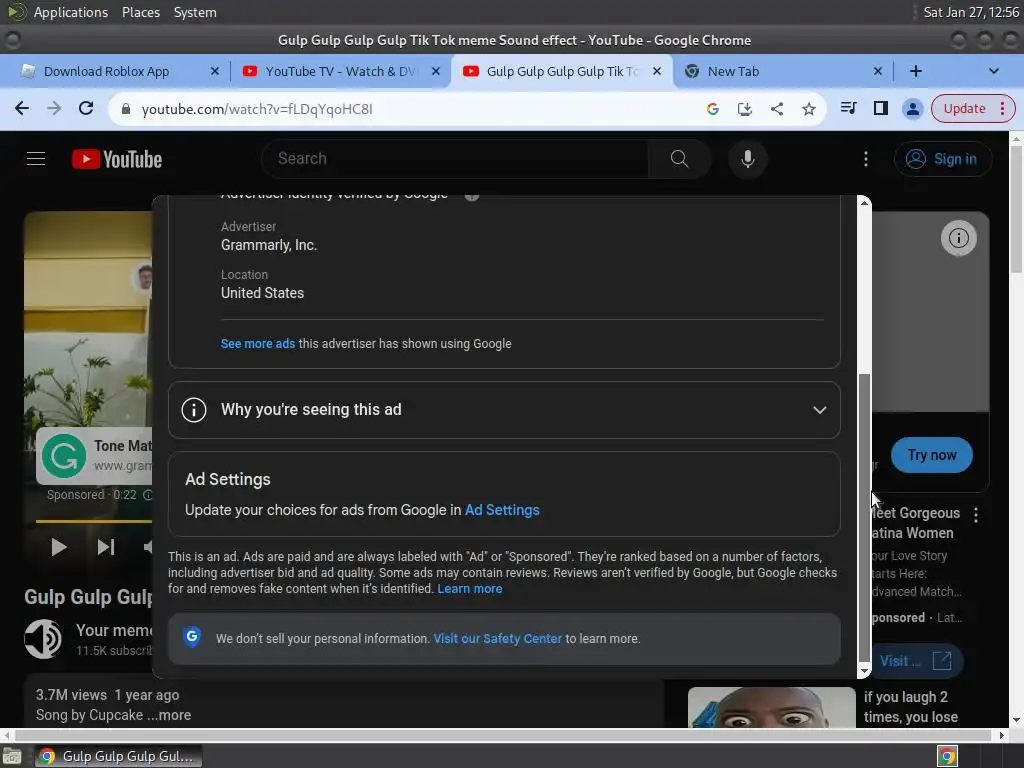This screenshot has height=768, width=1024.
Task: Toggle the Chrome side panel icon
Action: pyautogui.click(x=880, y=108)
